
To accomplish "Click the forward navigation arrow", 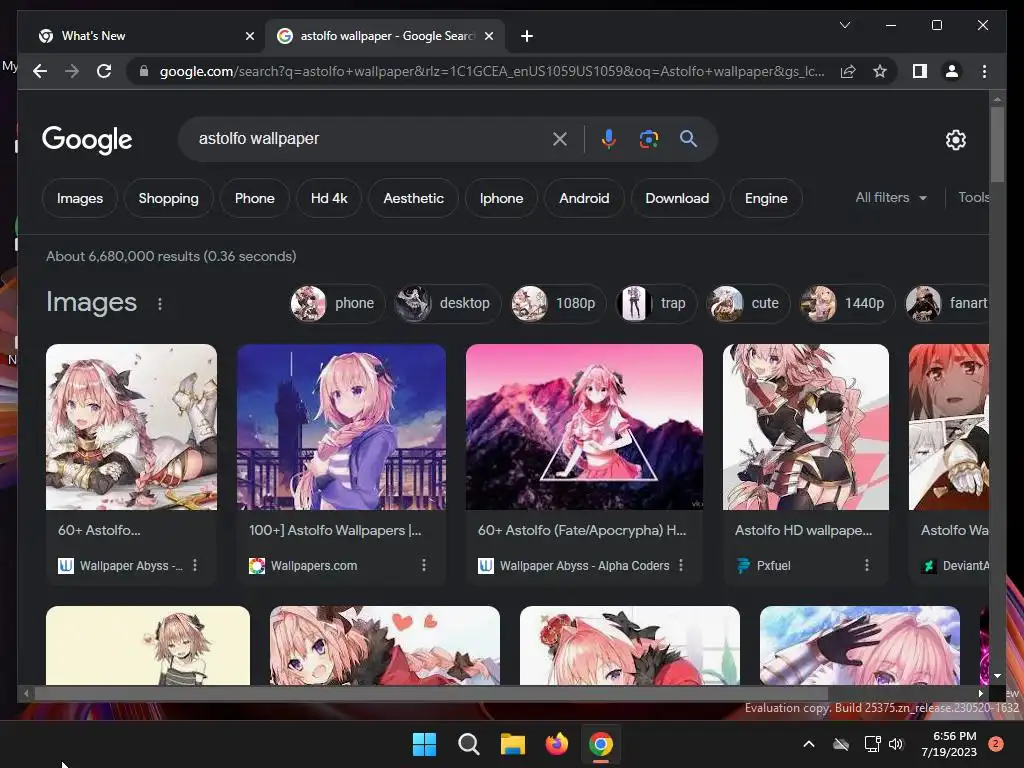I will pyautogui.click(x=72, y=71).
